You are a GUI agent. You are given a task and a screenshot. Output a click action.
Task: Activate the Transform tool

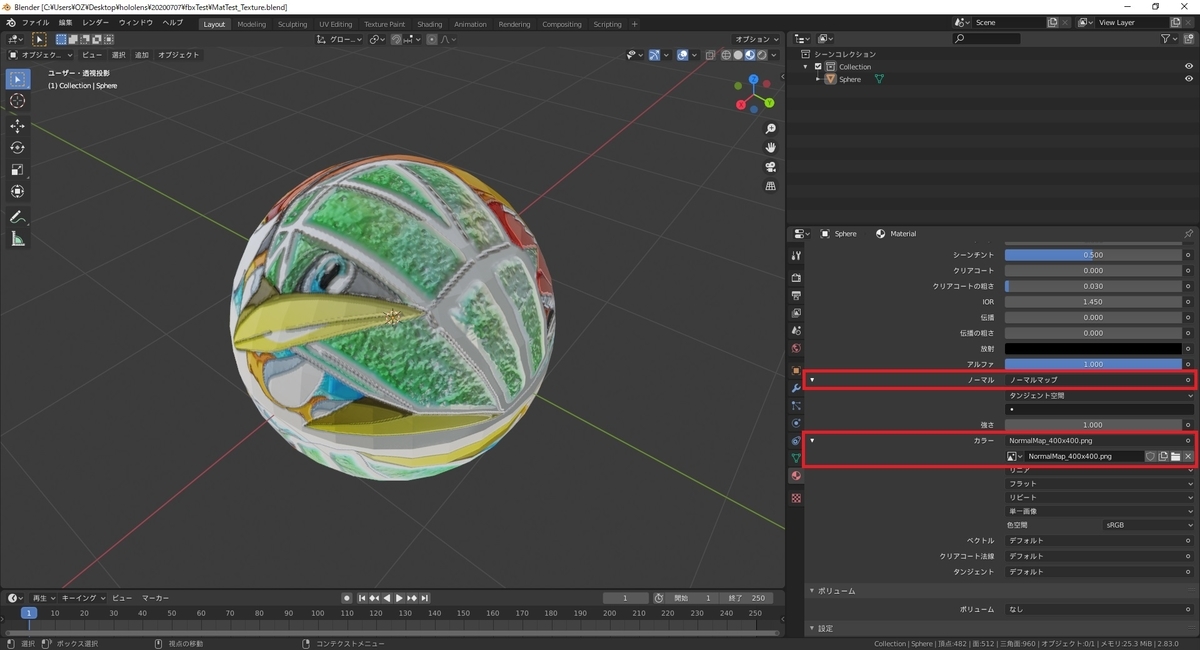pyautogui.click(x=18, y=192)
